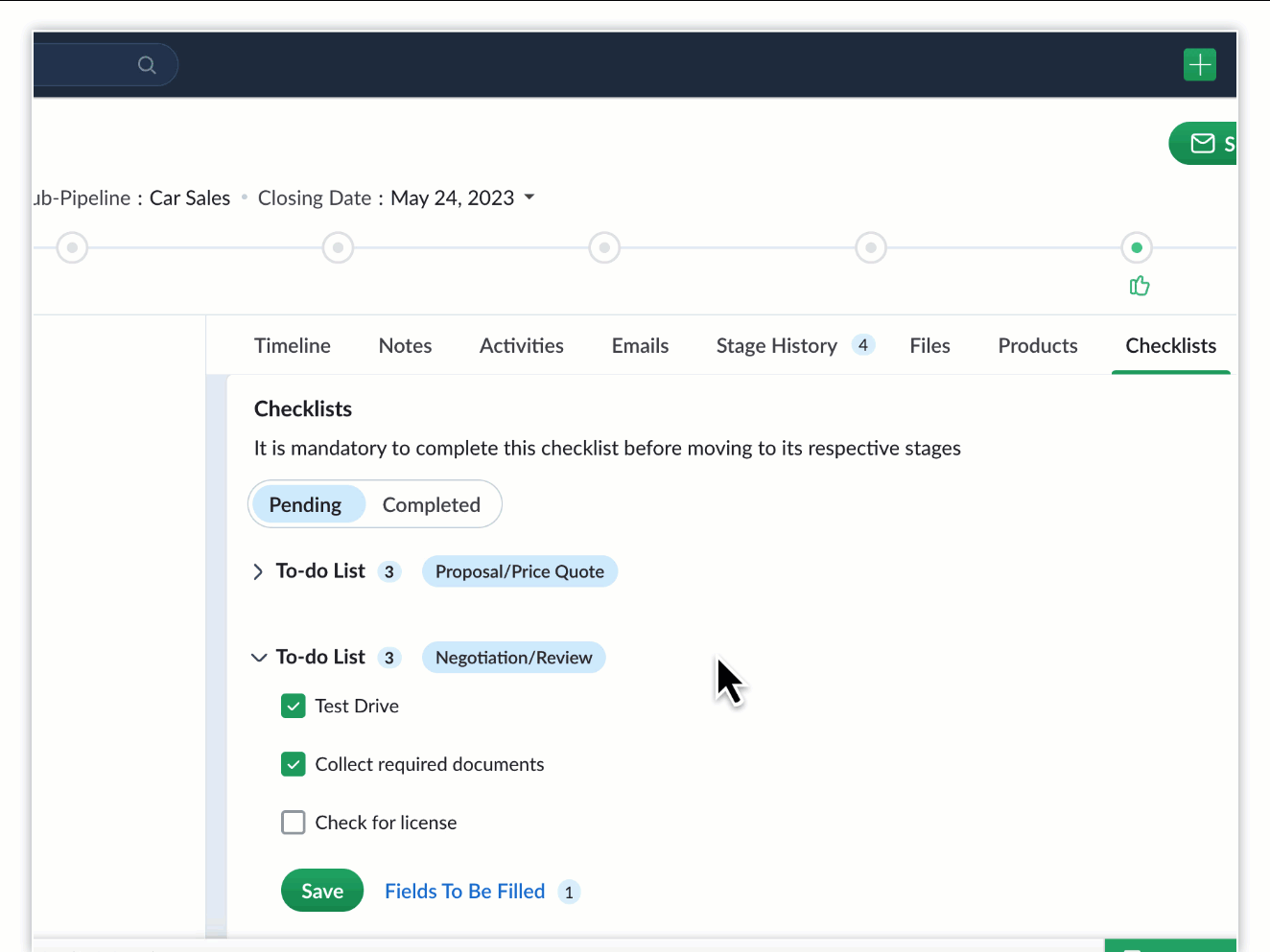Toggle Collect required documents checkbox

(x=294, y=764)
